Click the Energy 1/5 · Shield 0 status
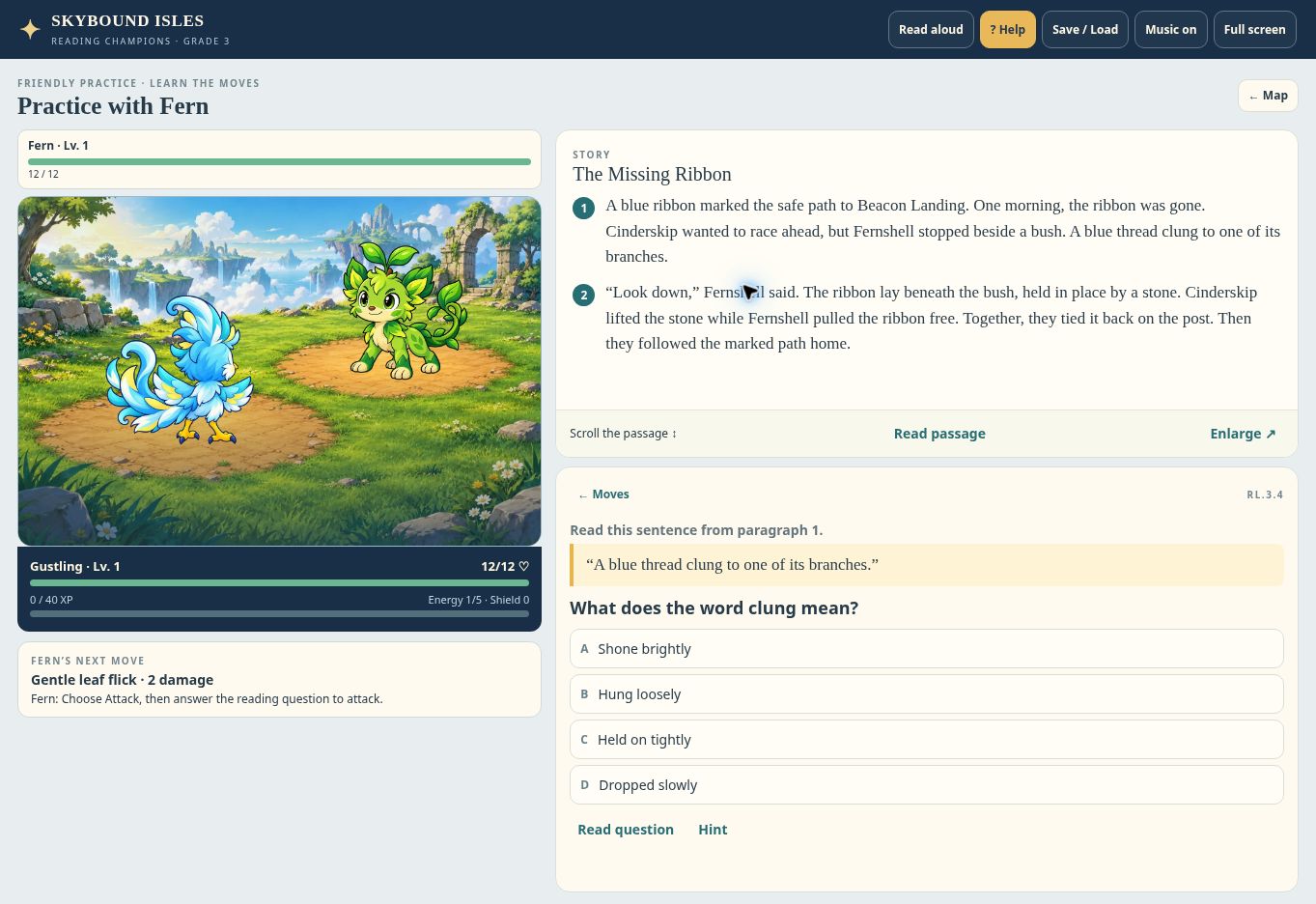The width and height of the screenshot is (1316, 904). (479, 600)
